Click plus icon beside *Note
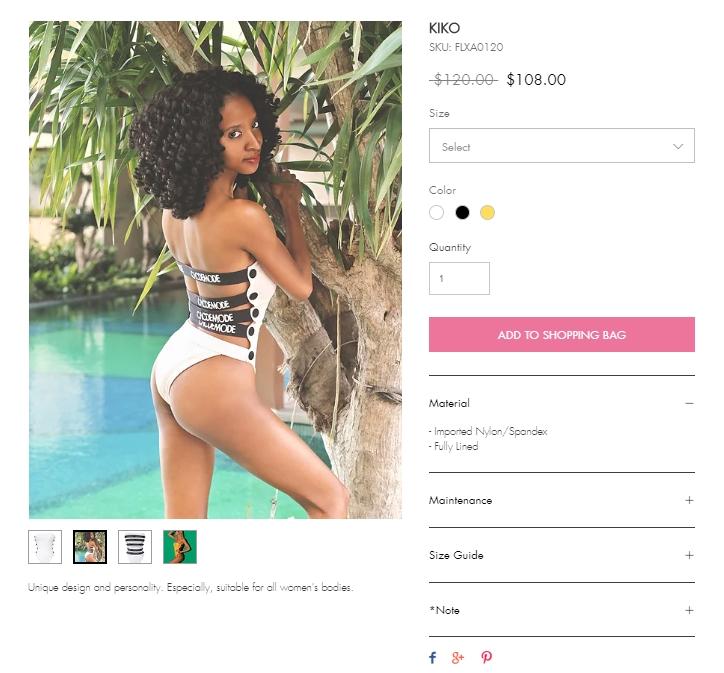724x673 pixels. coord(689,610)
